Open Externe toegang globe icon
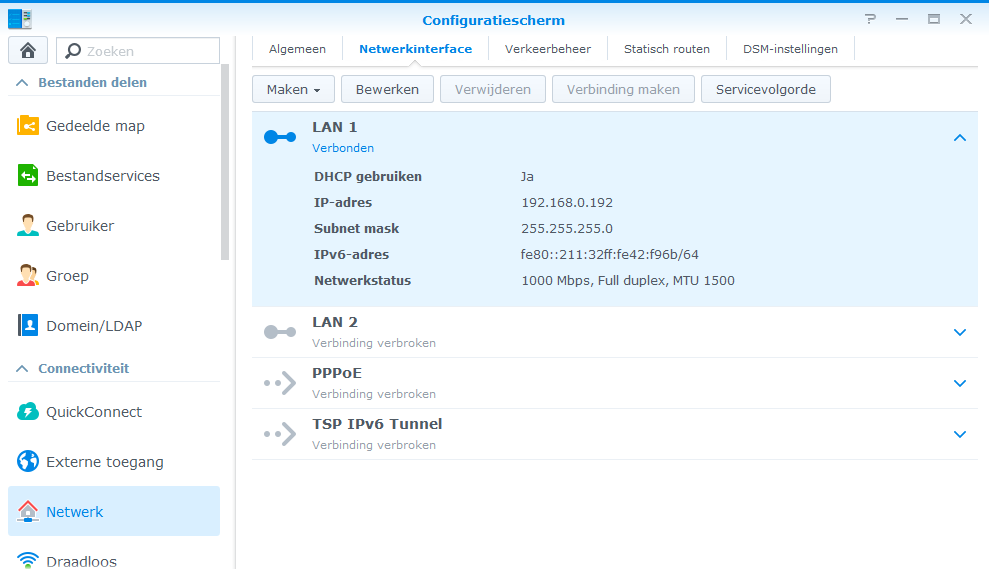 [x=28, y=462]
